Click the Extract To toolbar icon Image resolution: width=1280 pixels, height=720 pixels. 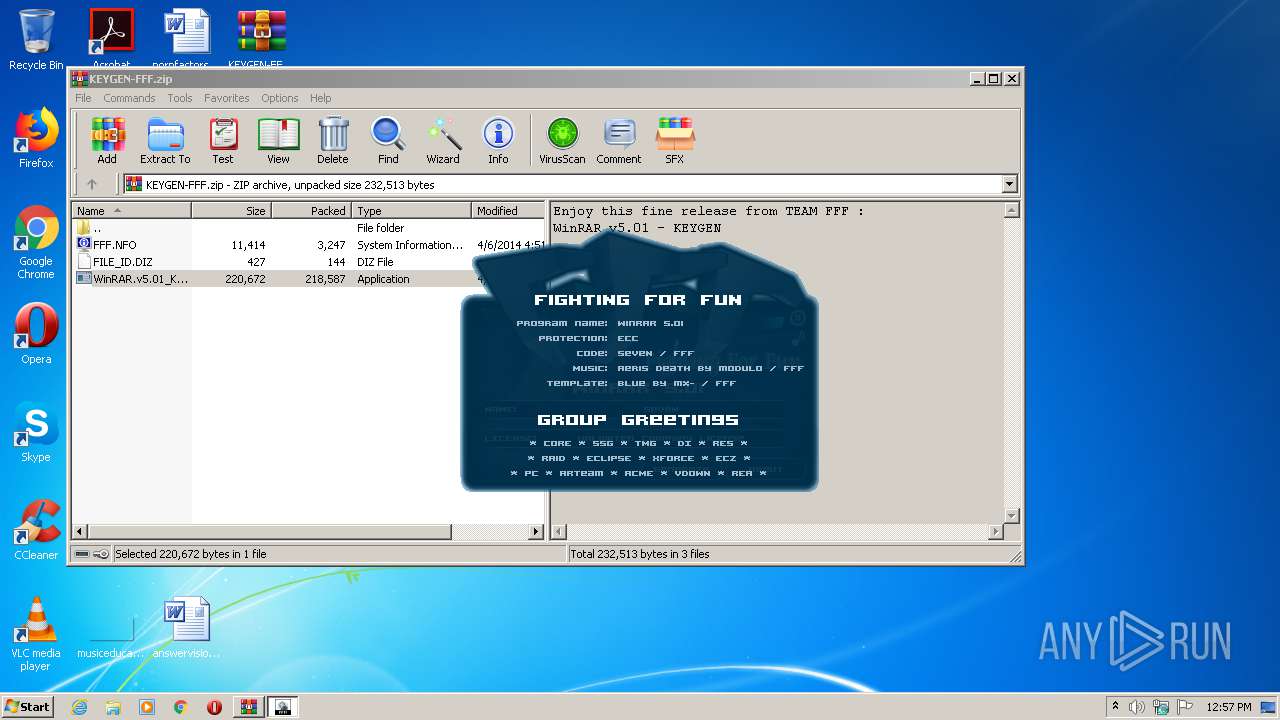(165, 140)
